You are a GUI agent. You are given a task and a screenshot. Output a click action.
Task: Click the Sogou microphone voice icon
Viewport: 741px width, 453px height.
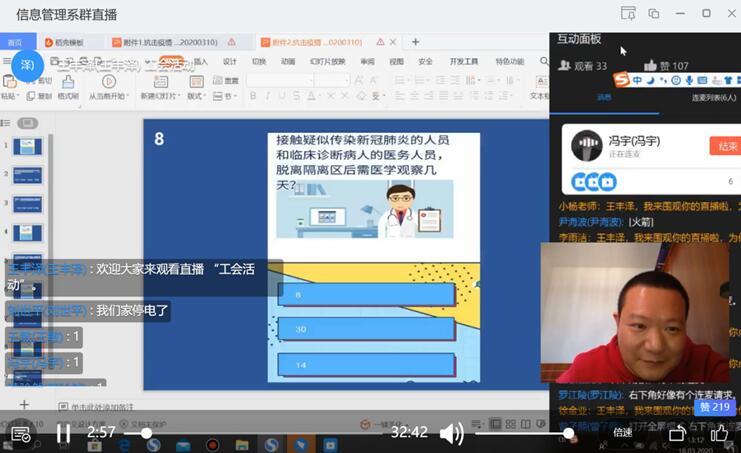click(x=689, y=80)
